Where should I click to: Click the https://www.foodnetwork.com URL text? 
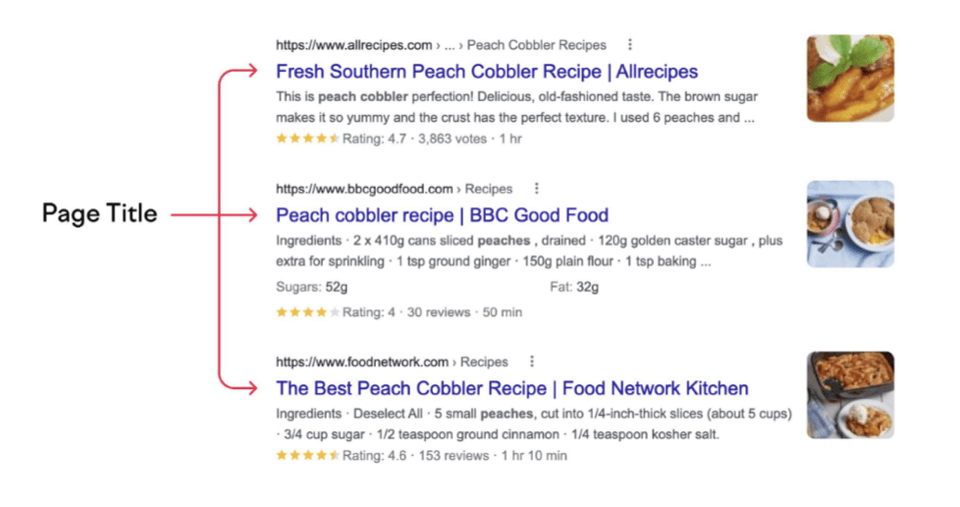pyautogui.click(x=362, y=362)
